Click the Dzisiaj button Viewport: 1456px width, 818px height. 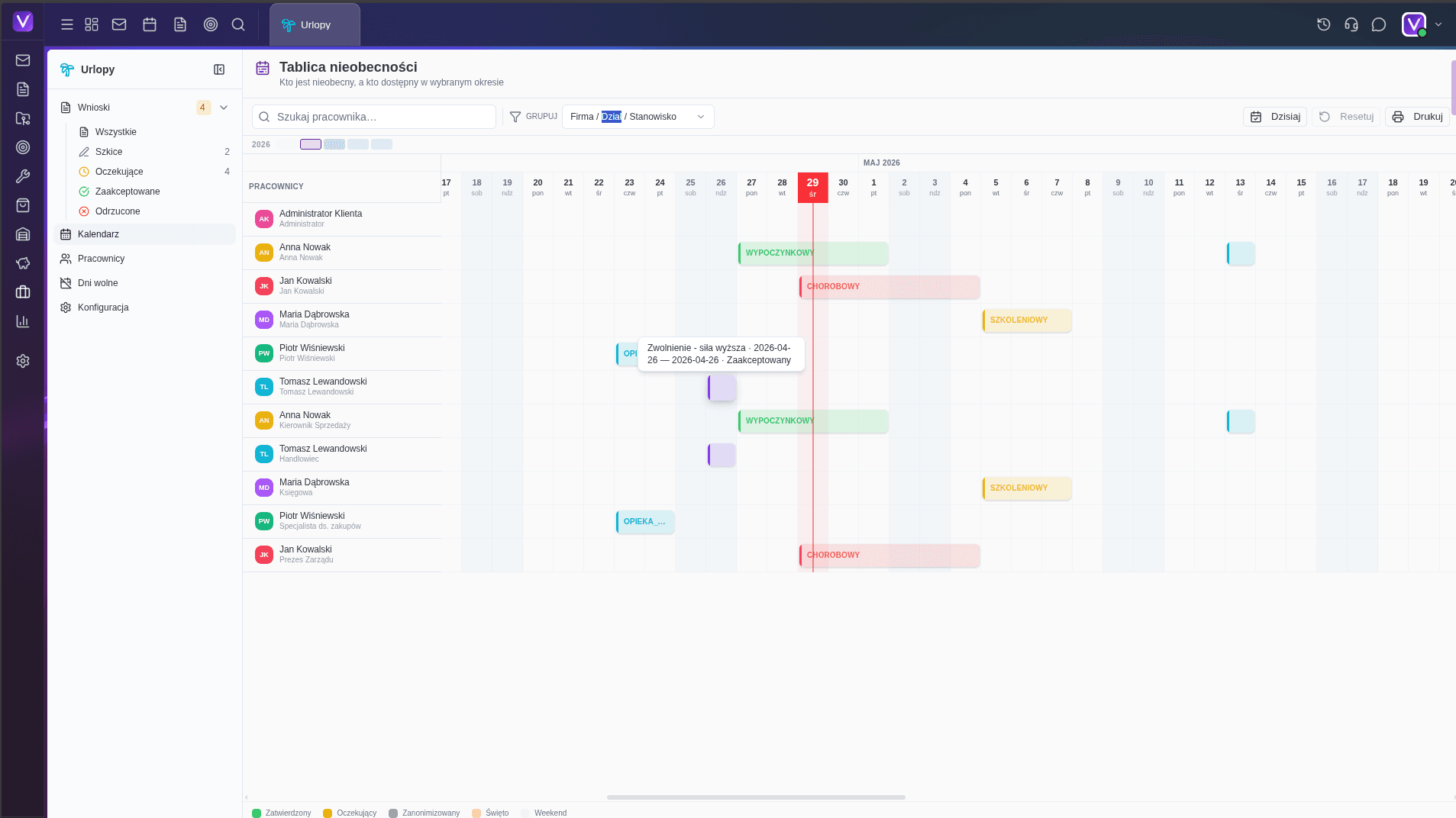pyautogui.click(x=1275, y=117)
